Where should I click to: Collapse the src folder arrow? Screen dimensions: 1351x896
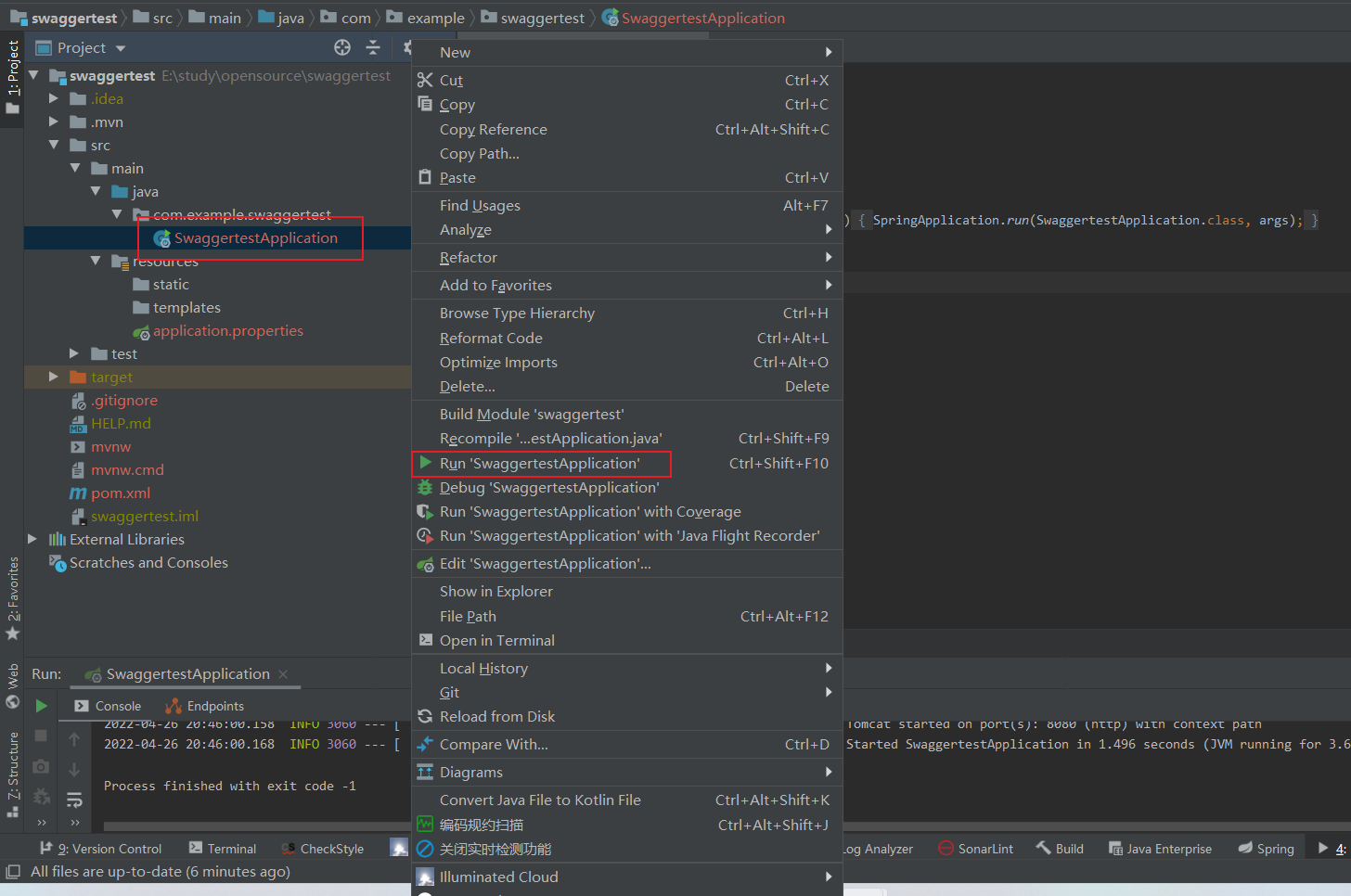point(54,145)
